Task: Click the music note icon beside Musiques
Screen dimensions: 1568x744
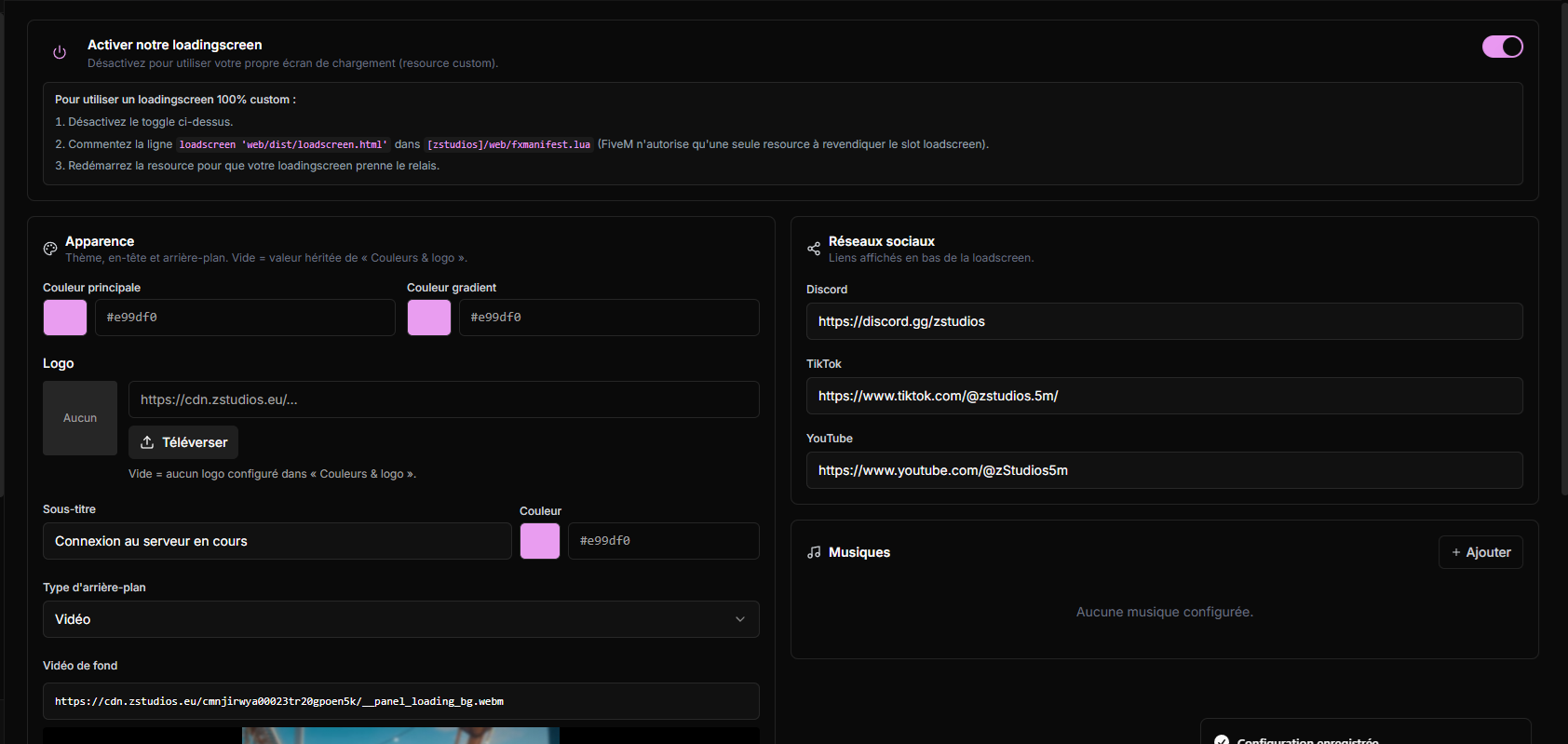Action: coord(814,552)
